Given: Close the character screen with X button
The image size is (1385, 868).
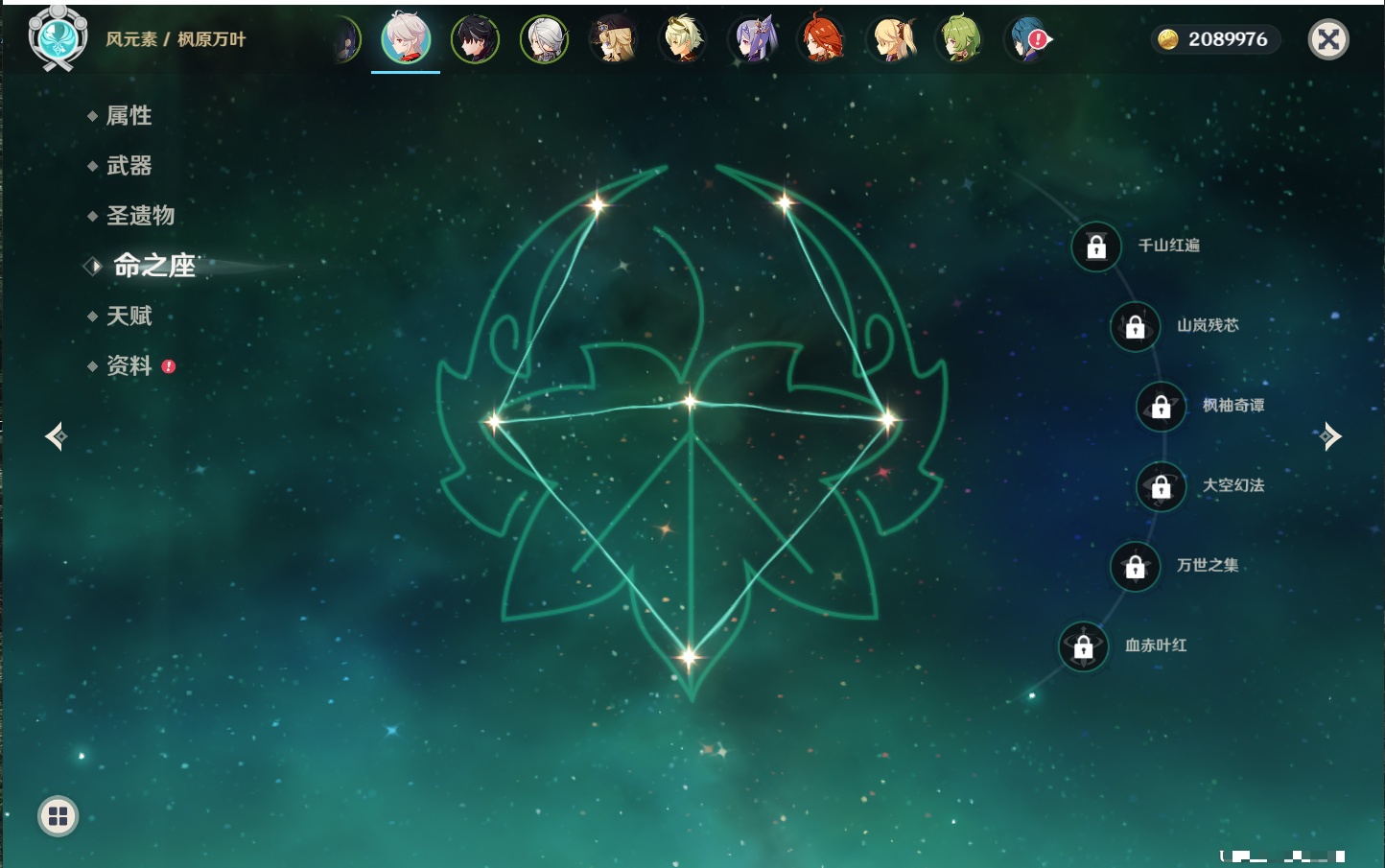Looking at the screenshot, I should click(x=1328, y=39).
